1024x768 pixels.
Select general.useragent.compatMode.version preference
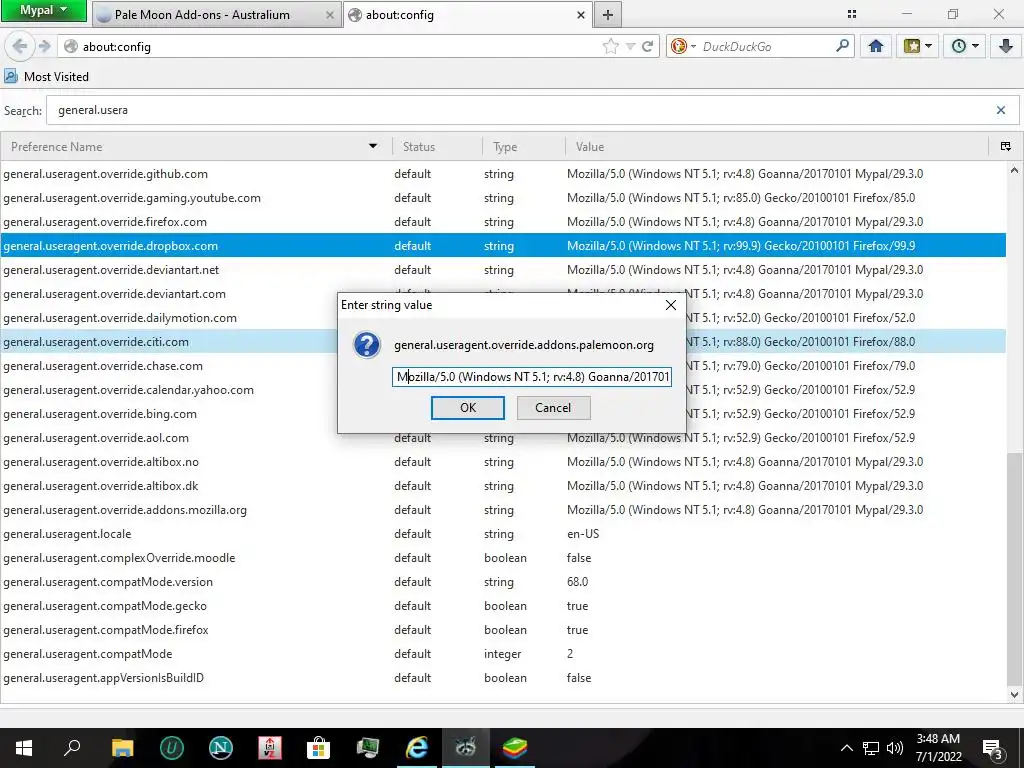click(x=503, y=582)
